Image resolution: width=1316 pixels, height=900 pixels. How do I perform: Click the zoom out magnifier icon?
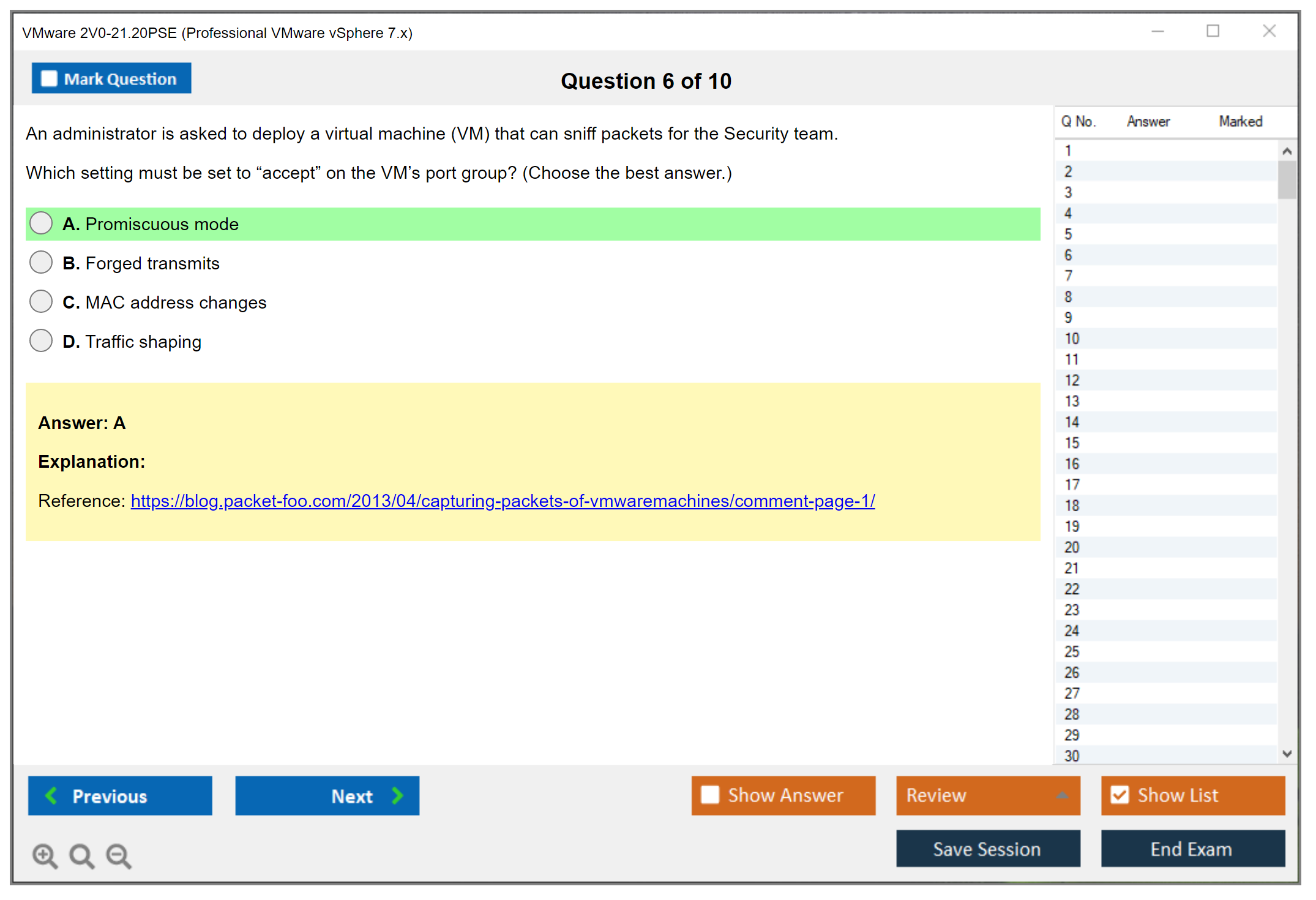[118, 855]
